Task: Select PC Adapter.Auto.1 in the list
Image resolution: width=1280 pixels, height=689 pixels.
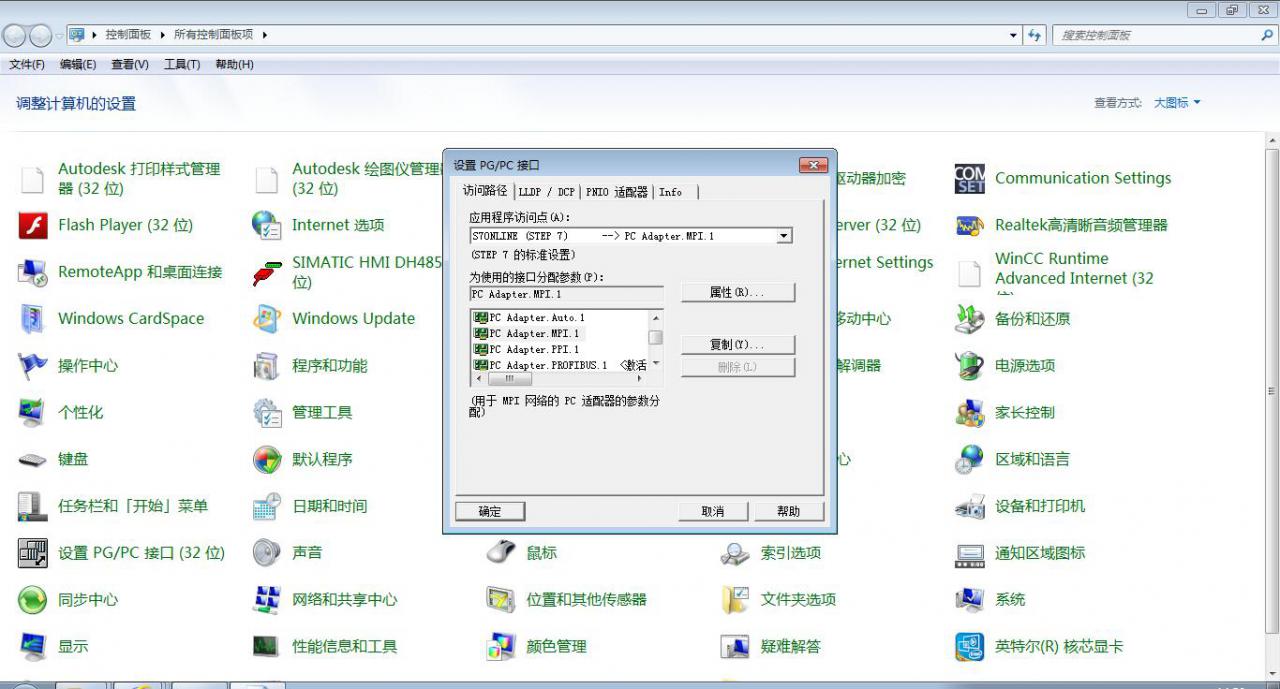Action: (x=529, y=318)
